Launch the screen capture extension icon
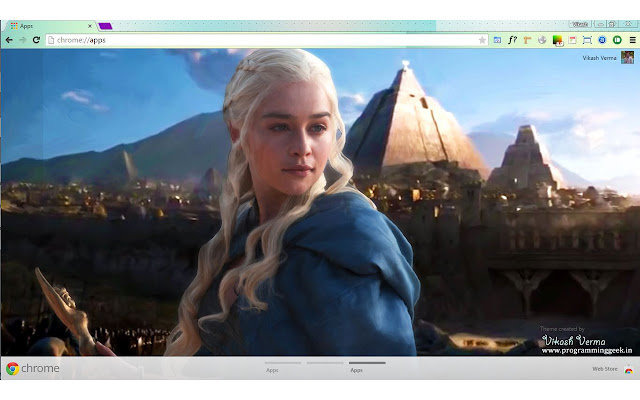Viewport: 640px width, 400px height. (x=587, y=40)
